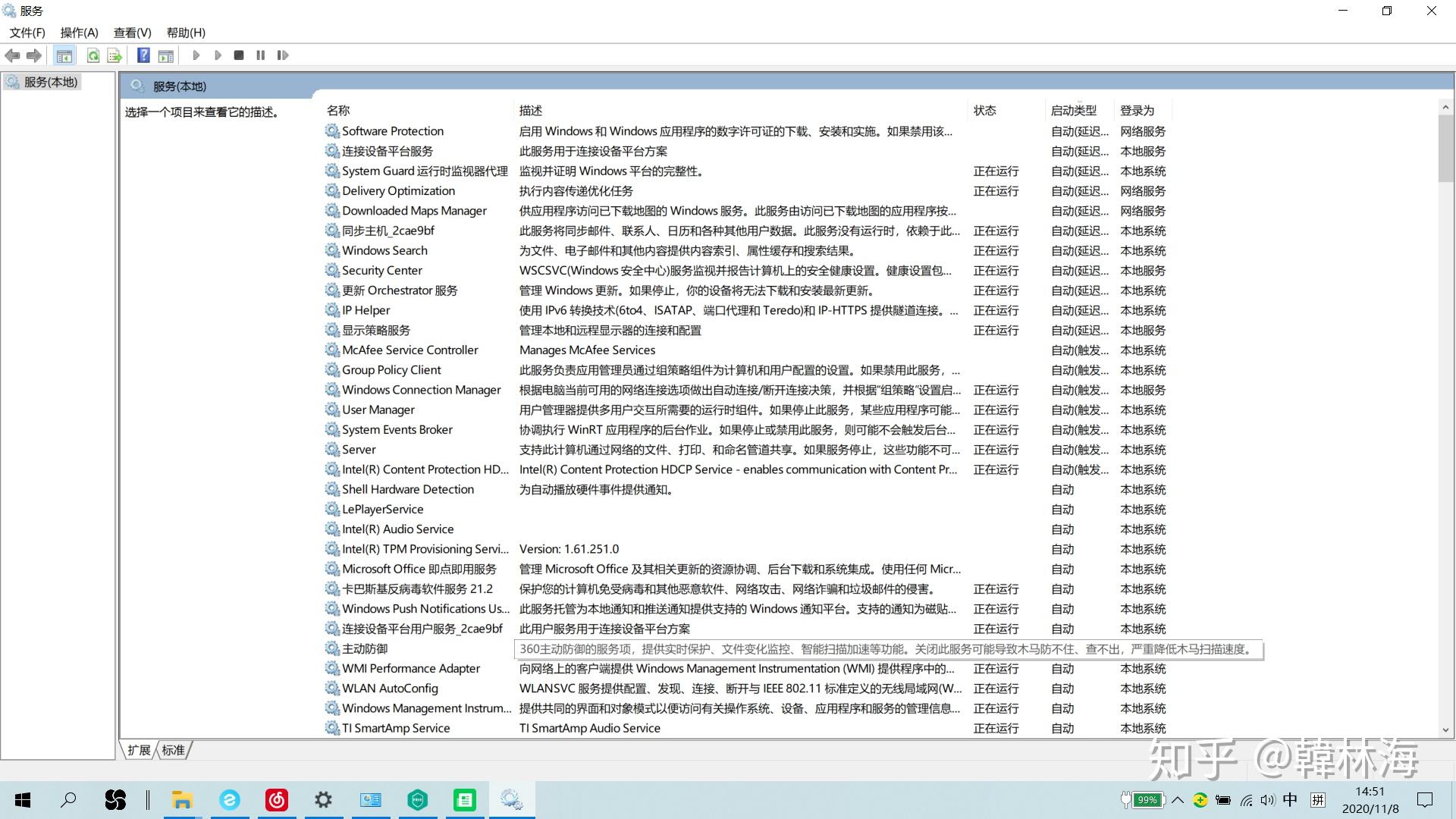Screen dimensions: 1456x819
Task: Click the battery 99% tray indicator
Action: (x=1142, y=800)
